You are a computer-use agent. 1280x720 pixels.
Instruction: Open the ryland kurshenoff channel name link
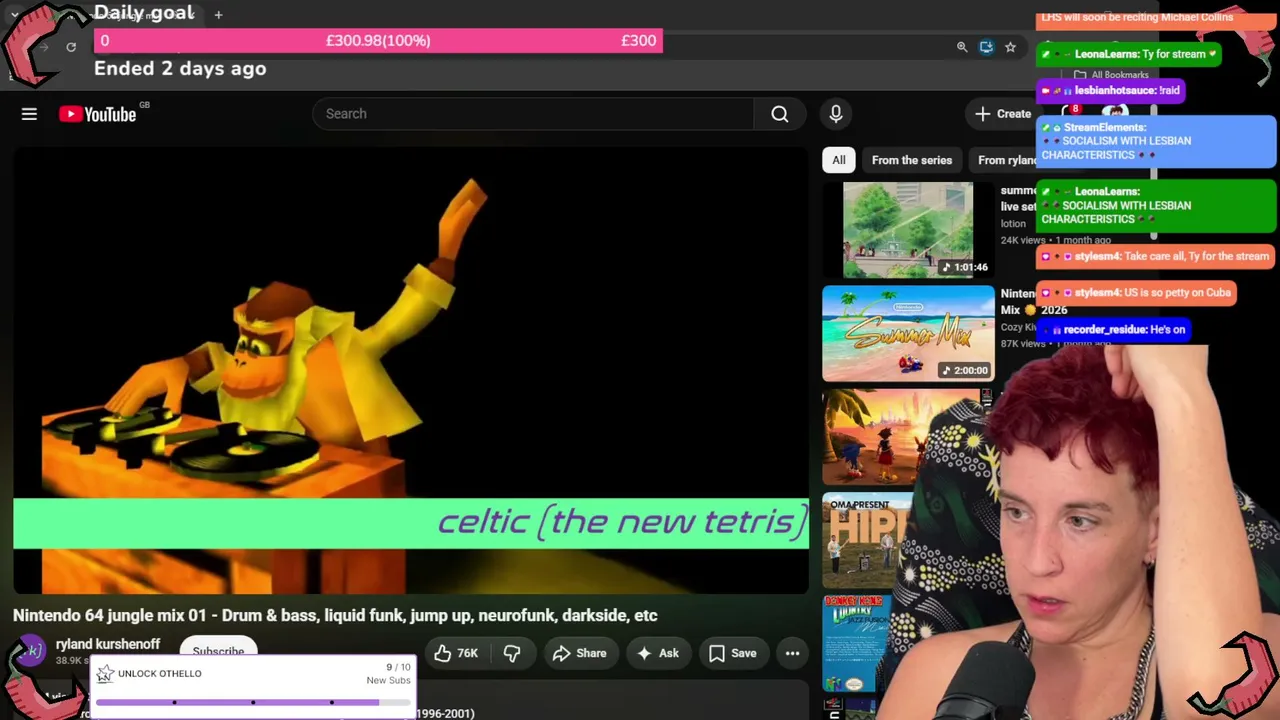coord(108,644)
